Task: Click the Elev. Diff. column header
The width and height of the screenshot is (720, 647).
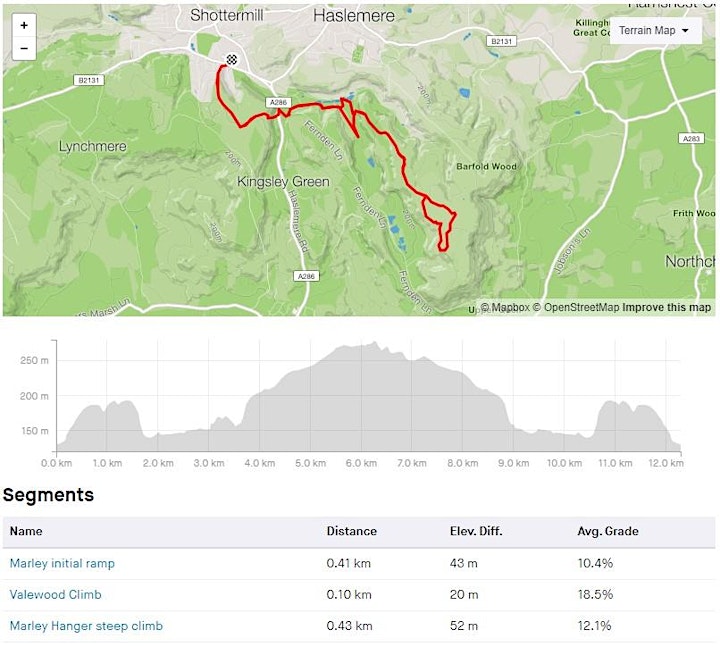Action: click(x=476, y=531)
